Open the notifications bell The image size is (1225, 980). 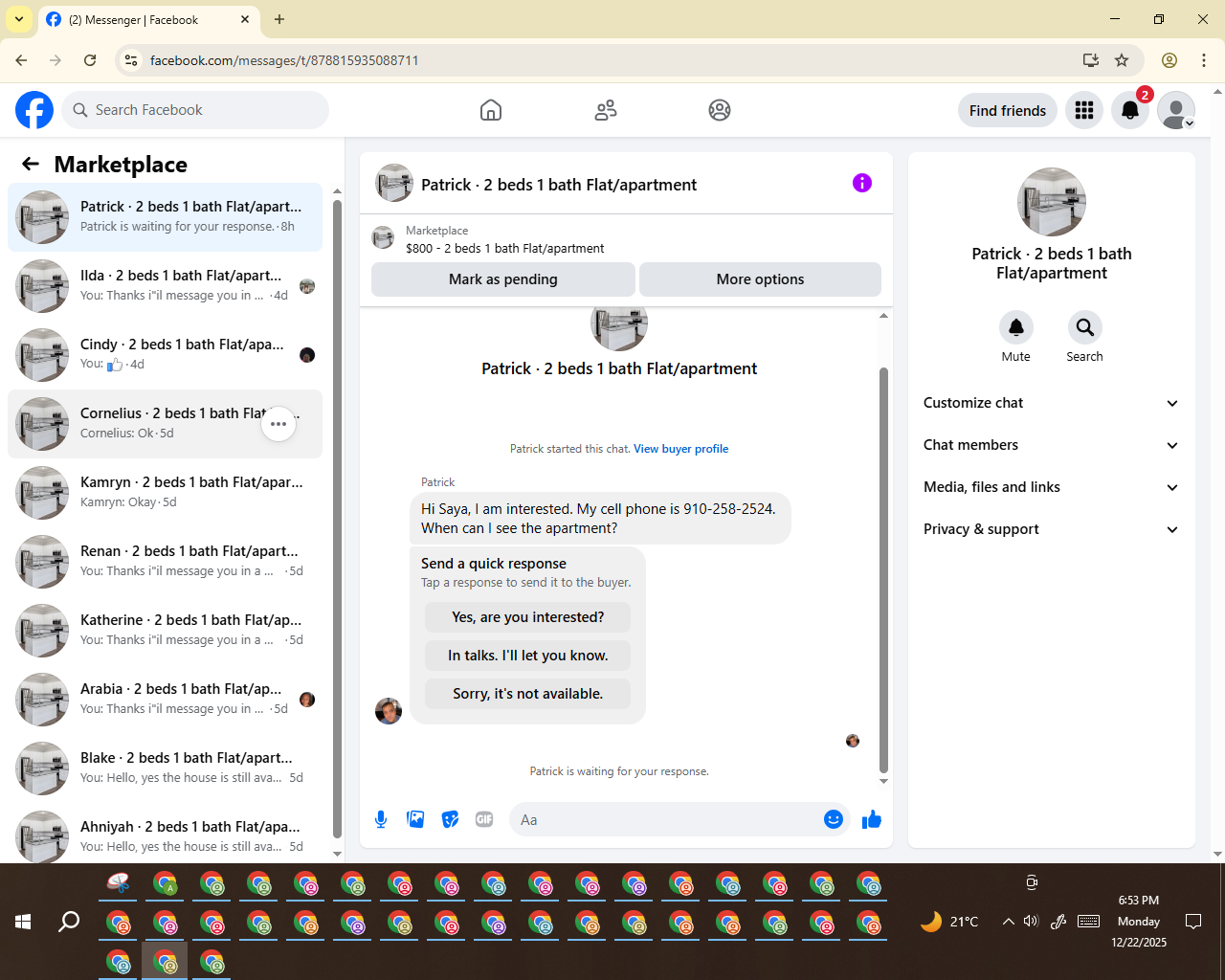point(1130,110)
